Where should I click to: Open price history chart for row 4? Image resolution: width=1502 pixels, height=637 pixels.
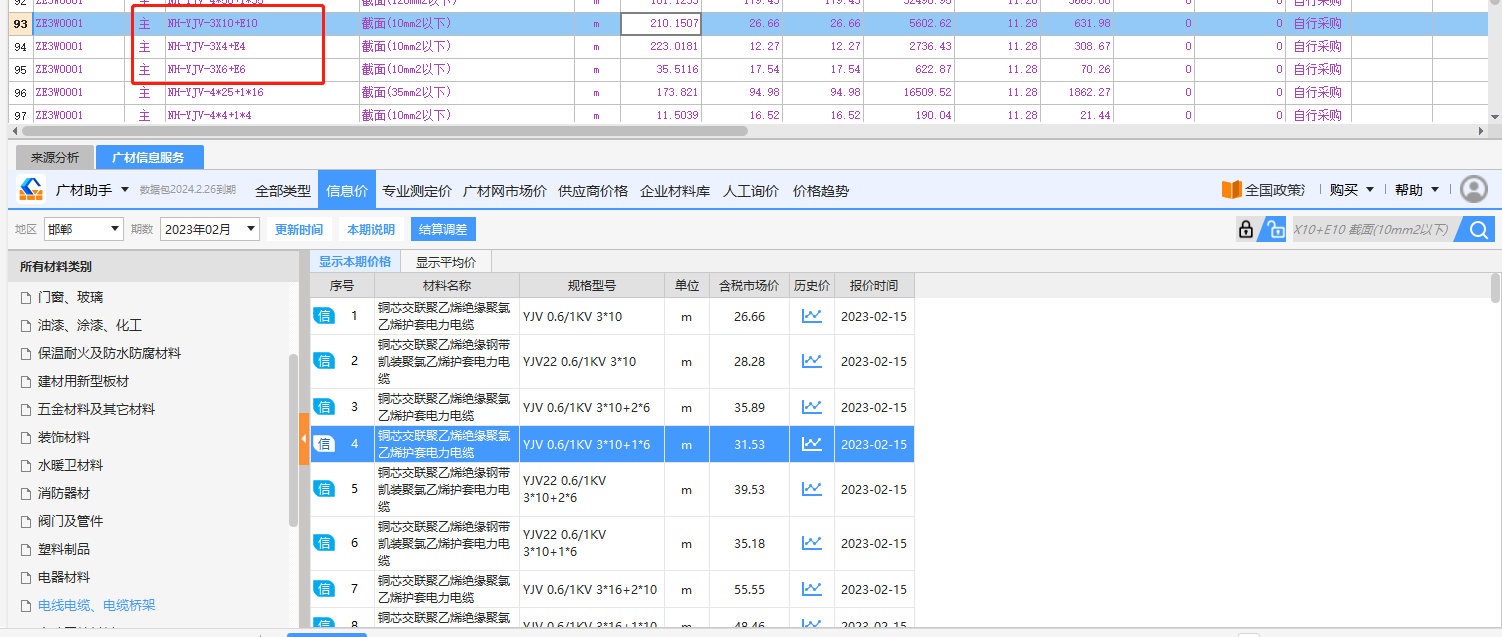pos(811,444)
